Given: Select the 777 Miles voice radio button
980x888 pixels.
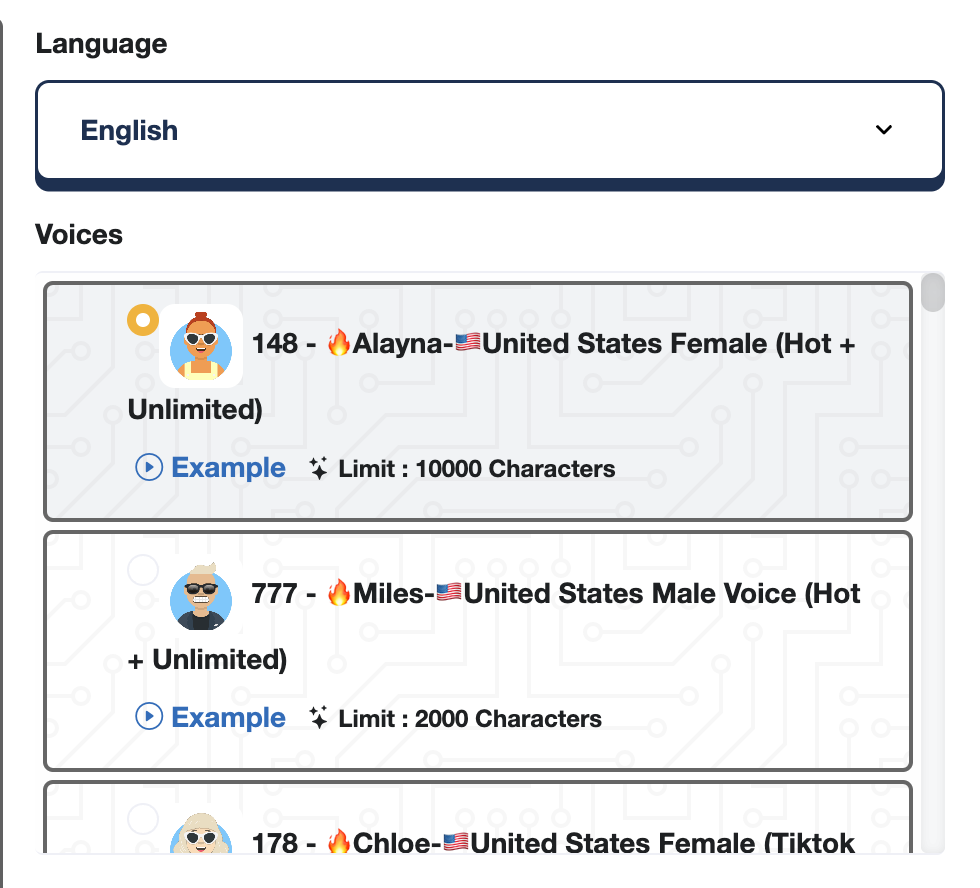Looking at the screenshot, I should [143, 571].
